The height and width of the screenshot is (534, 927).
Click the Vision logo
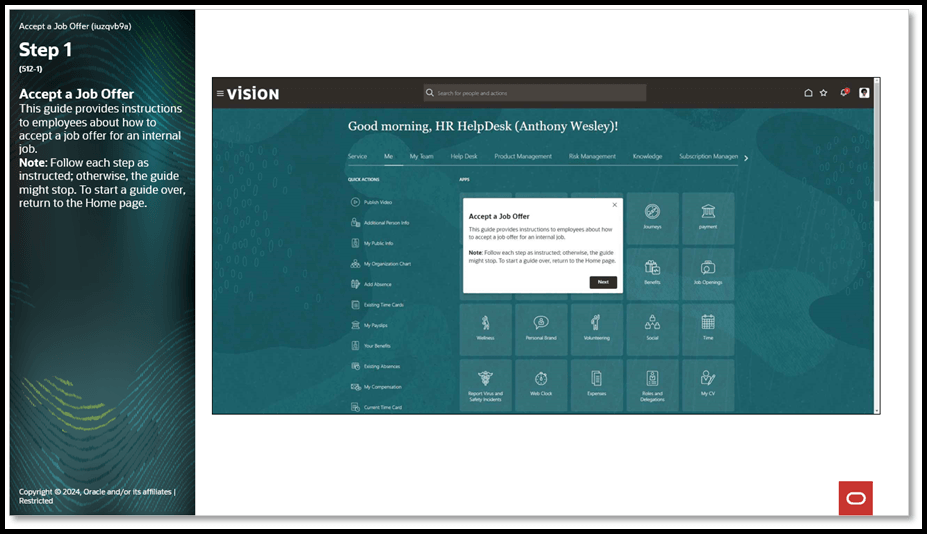[x=252, y=93]
